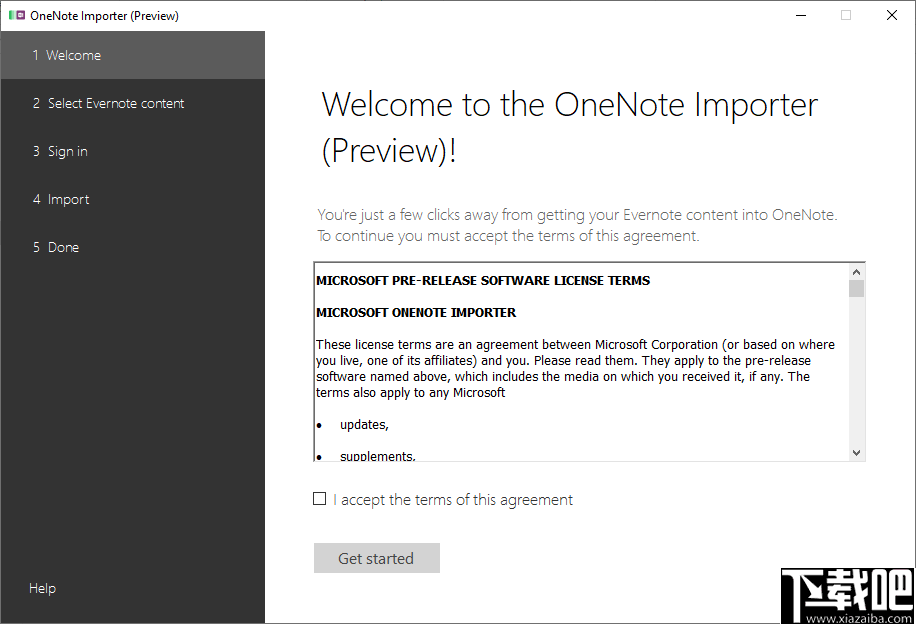
Task: Open the "Done" step in the sidebar
Action: pos(63,247)
